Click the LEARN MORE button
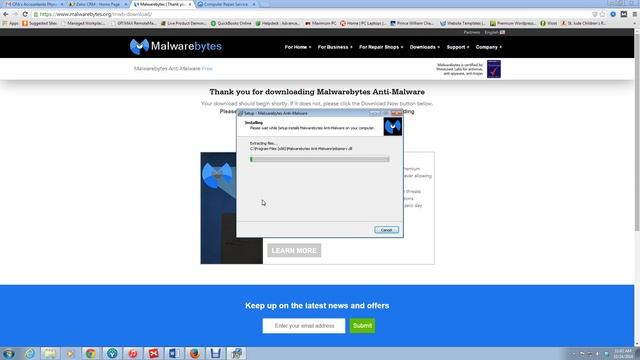This screenshot has height=360, width=640. 294,251
